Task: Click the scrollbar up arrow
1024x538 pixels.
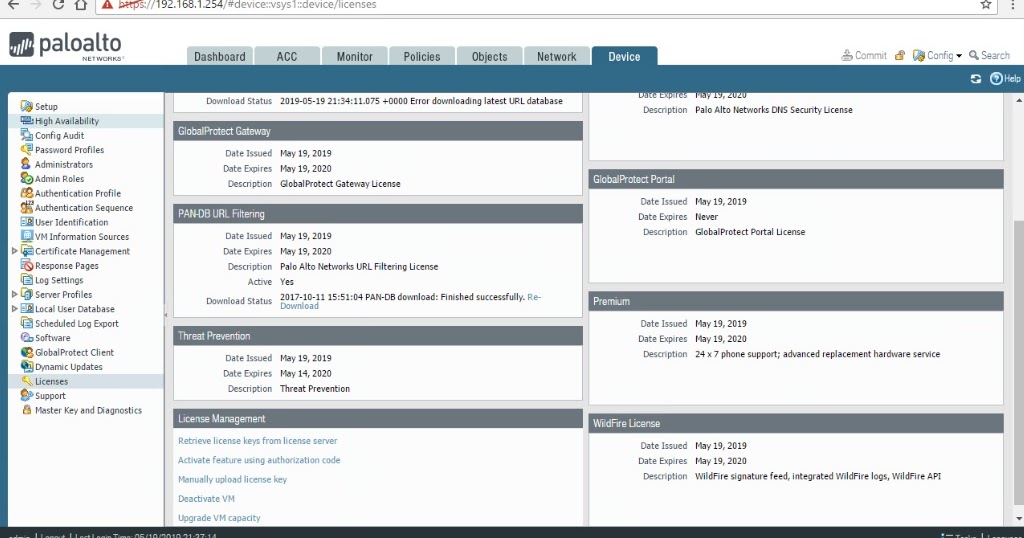Action: pos(1019,101)
